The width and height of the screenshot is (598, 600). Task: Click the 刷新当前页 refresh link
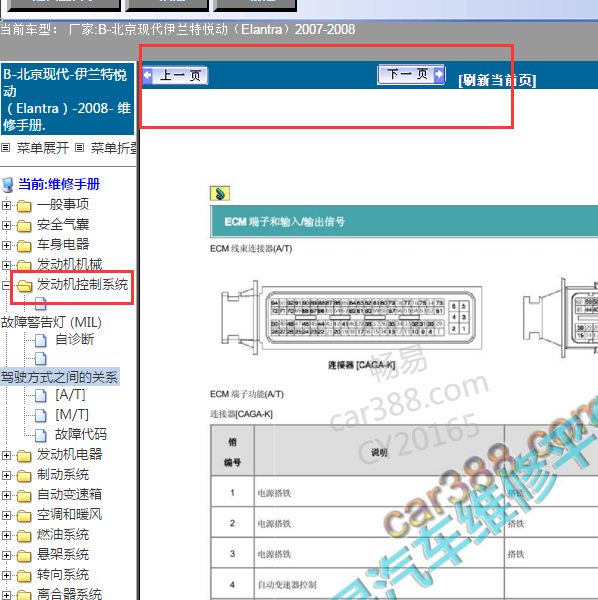(x=497, y=80)
